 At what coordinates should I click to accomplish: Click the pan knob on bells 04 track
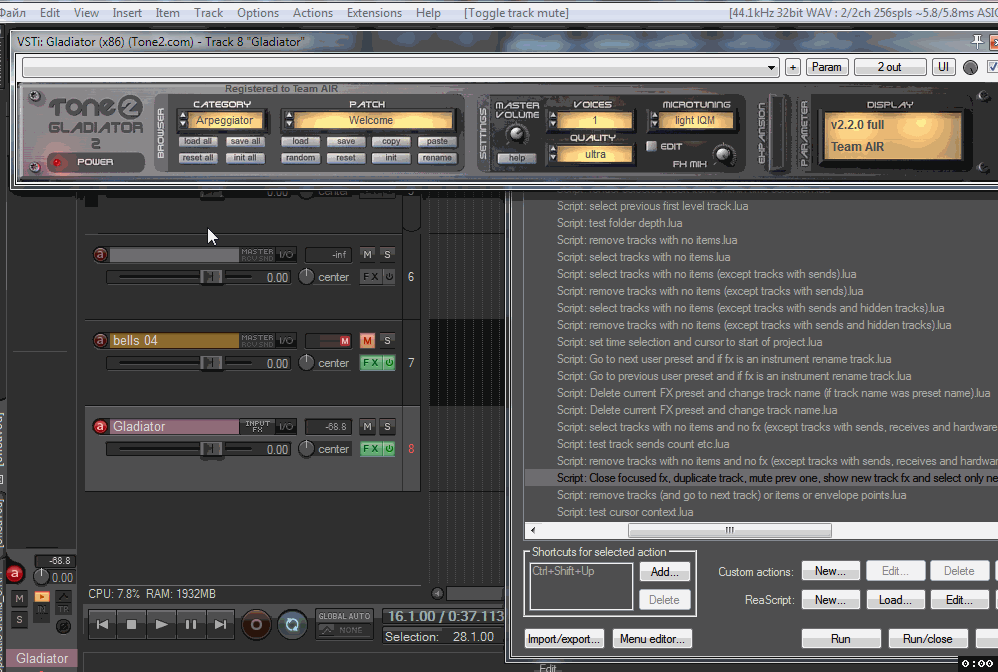click(306, 363)
